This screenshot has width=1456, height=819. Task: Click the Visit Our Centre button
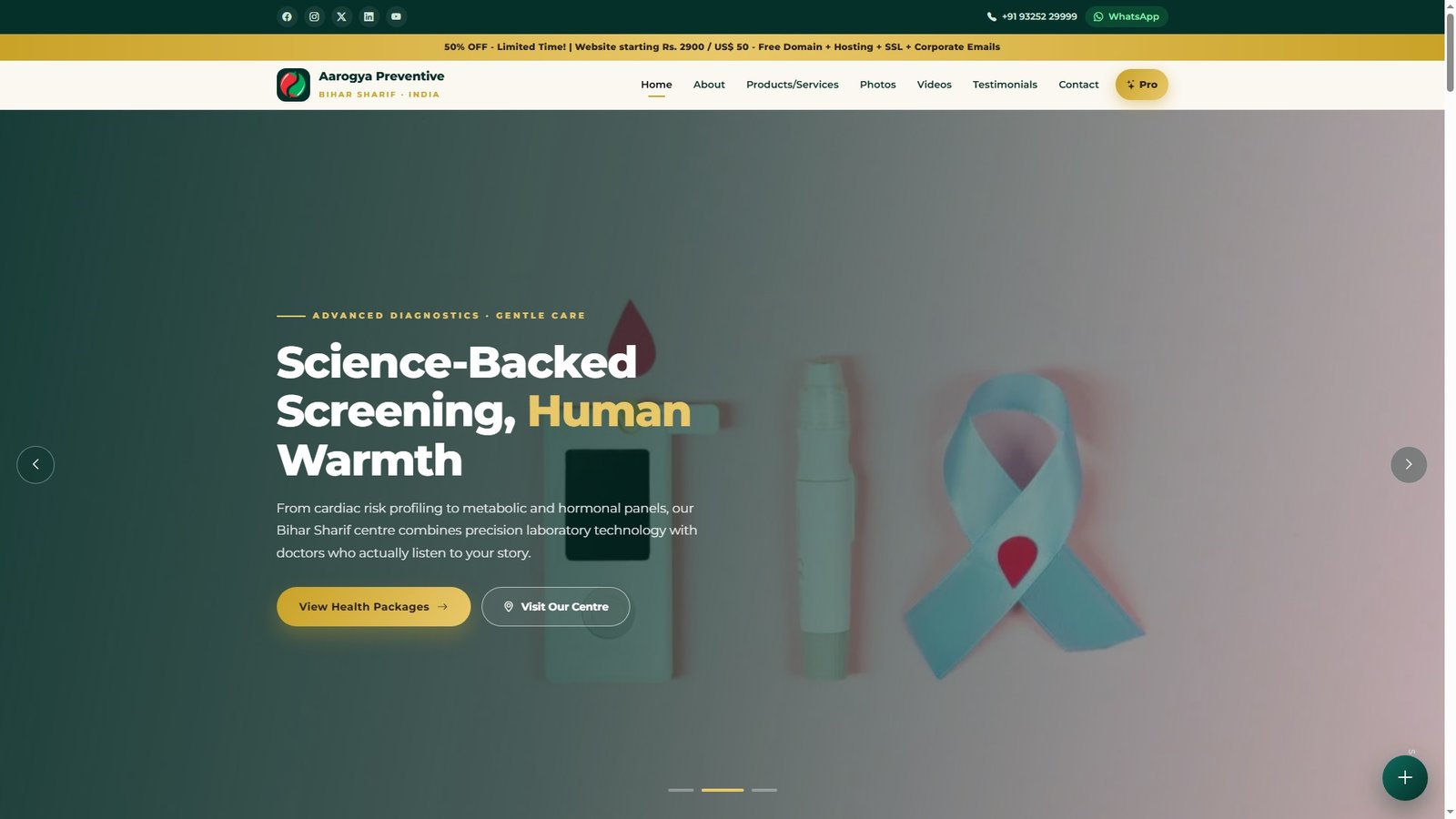pos(555,606)
